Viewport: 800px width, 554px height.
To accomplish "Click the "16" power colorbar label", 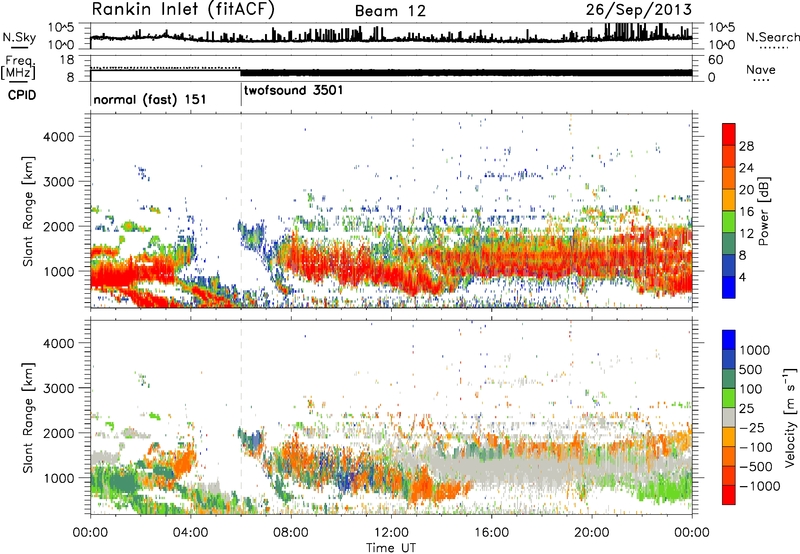I will pos(746,212).
